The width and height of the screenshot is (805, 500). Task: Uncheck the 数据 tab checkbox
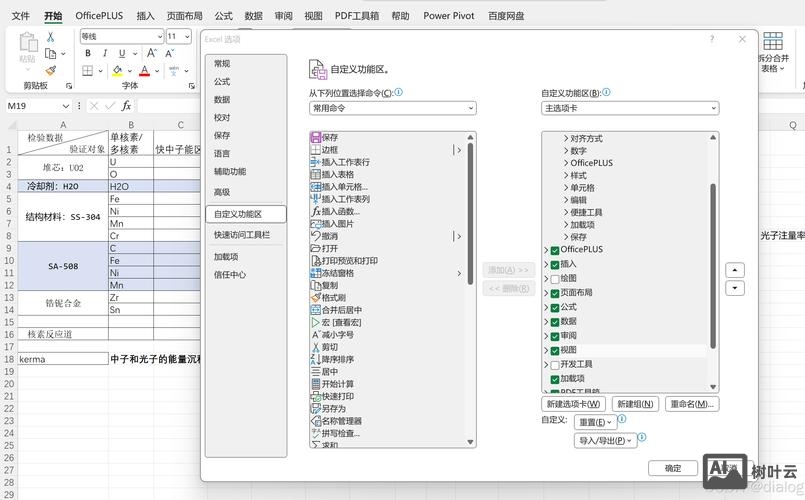(555, 322)
